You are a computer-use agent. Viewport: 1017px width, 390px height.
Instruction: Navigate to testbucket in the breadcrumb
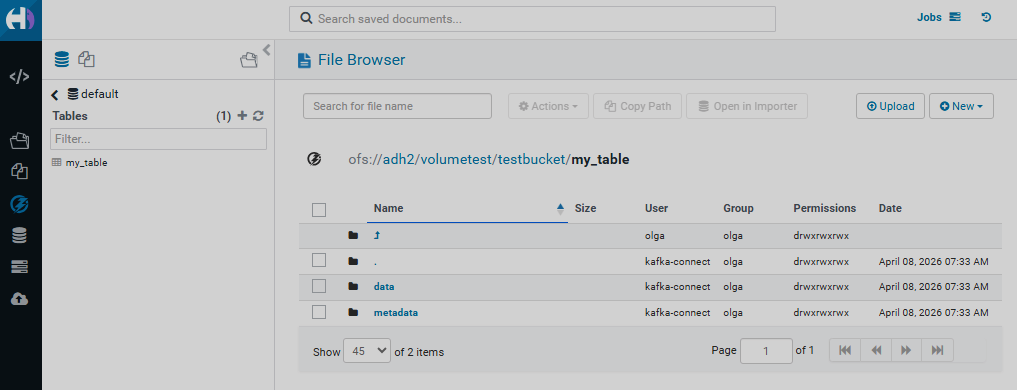click(532, 159)
